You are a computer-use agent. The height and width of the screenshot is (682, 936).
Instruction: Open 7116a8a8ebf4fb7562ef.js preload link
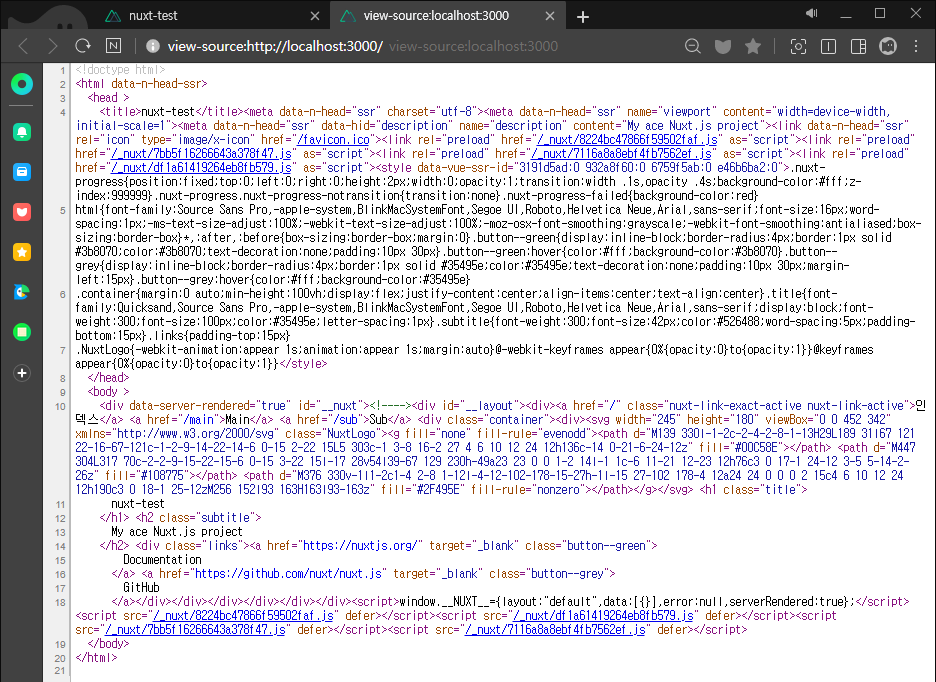(x=621, y=153)
